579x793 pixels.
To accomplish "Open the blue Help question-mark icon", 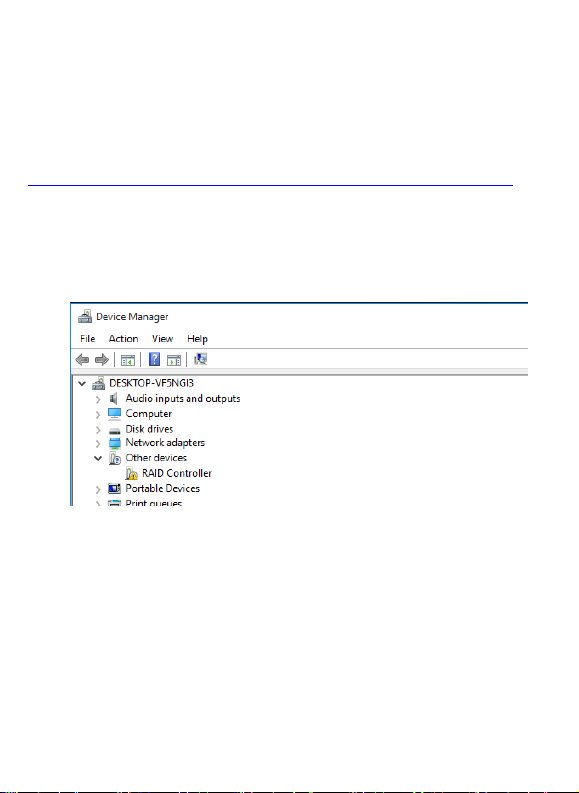I will [x=155, y=360].
